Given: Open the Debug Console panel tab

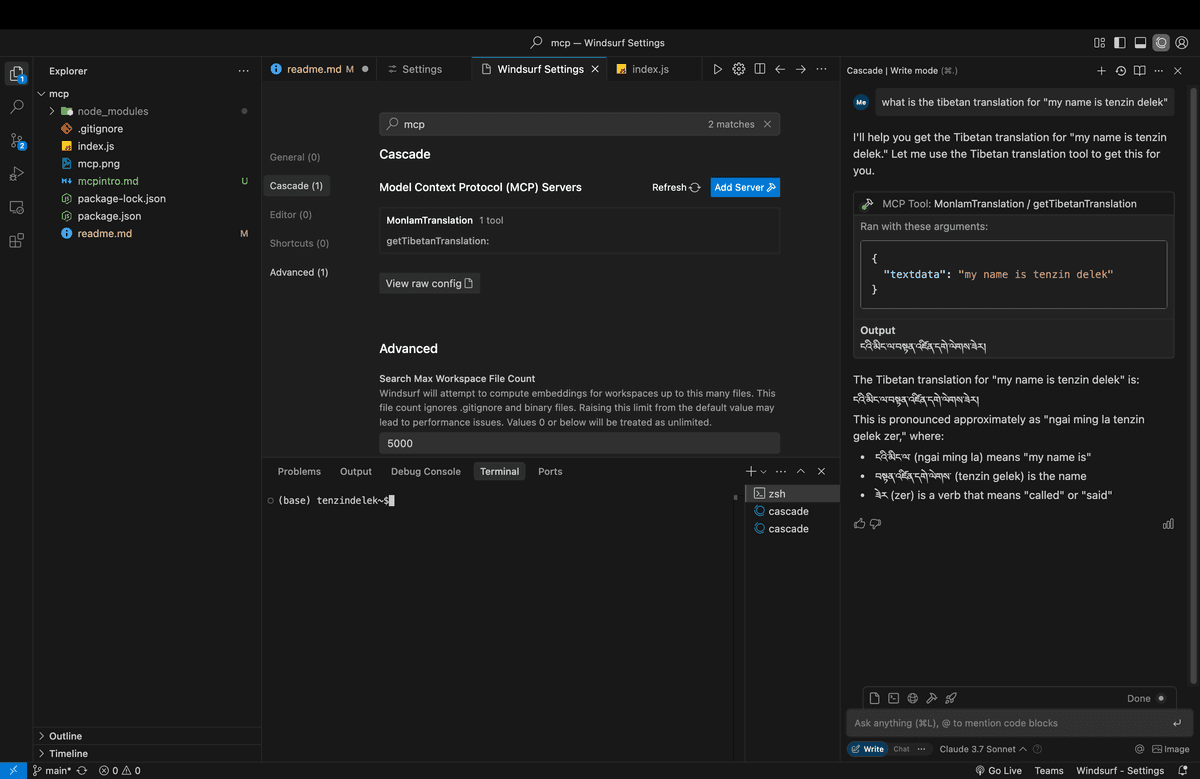Looking at the screenshot, I should [426, 471].
